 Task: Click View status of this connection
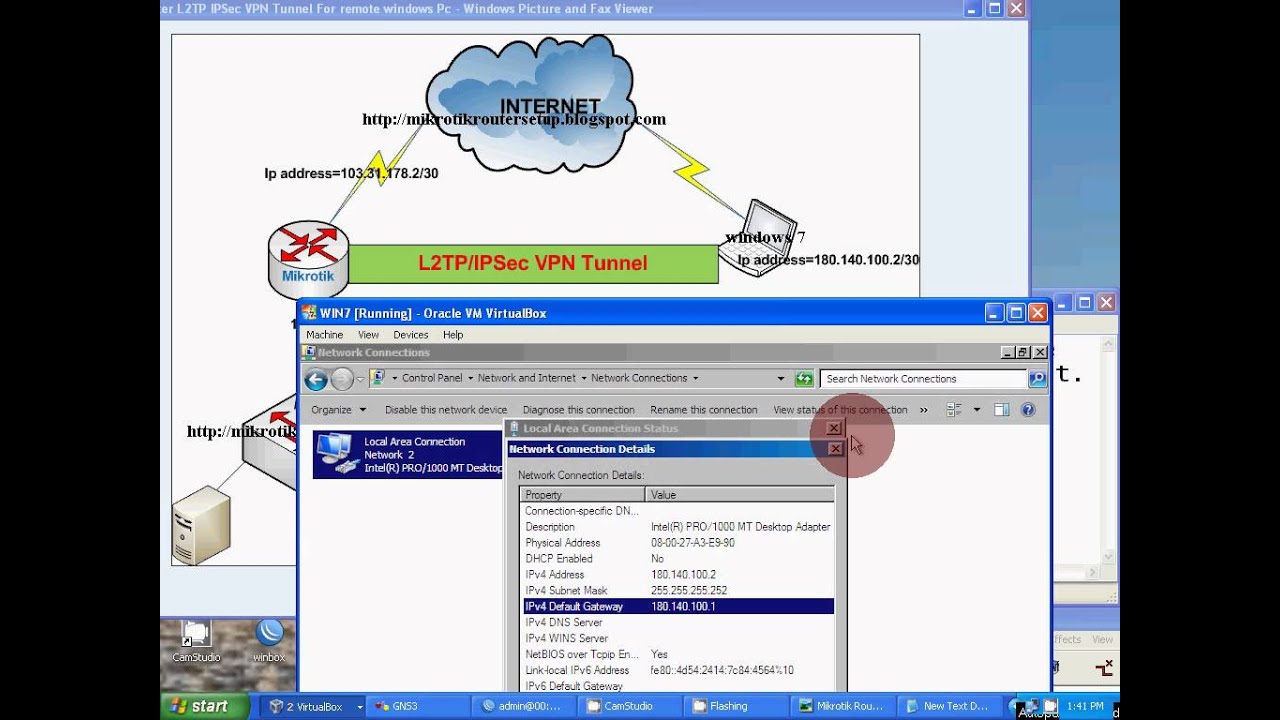pos(840,410)
